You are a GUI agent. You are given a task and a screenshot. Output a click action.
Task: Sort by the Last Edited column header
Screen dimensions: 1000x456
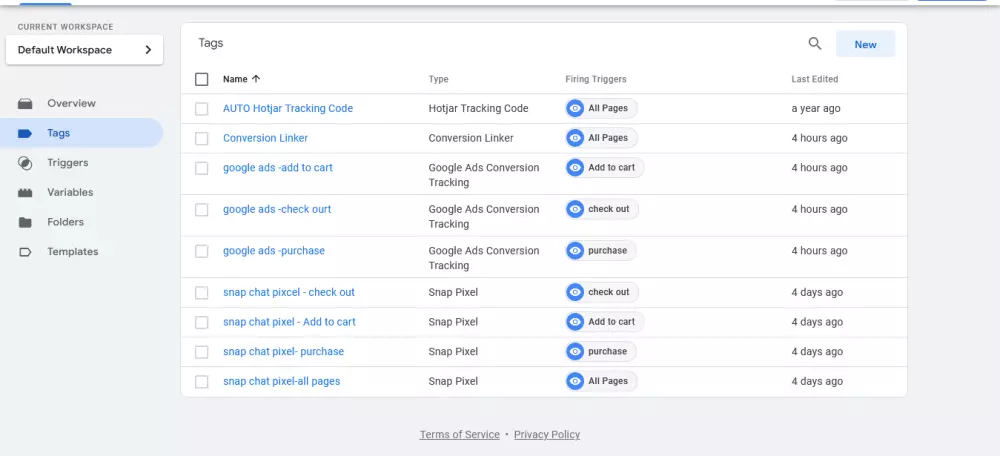tap(814, 79)
